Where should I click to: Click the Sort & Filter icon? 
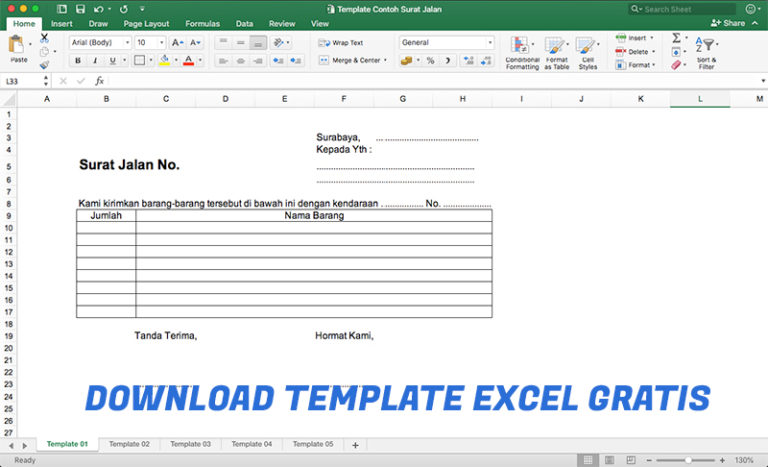coord(708,52)
